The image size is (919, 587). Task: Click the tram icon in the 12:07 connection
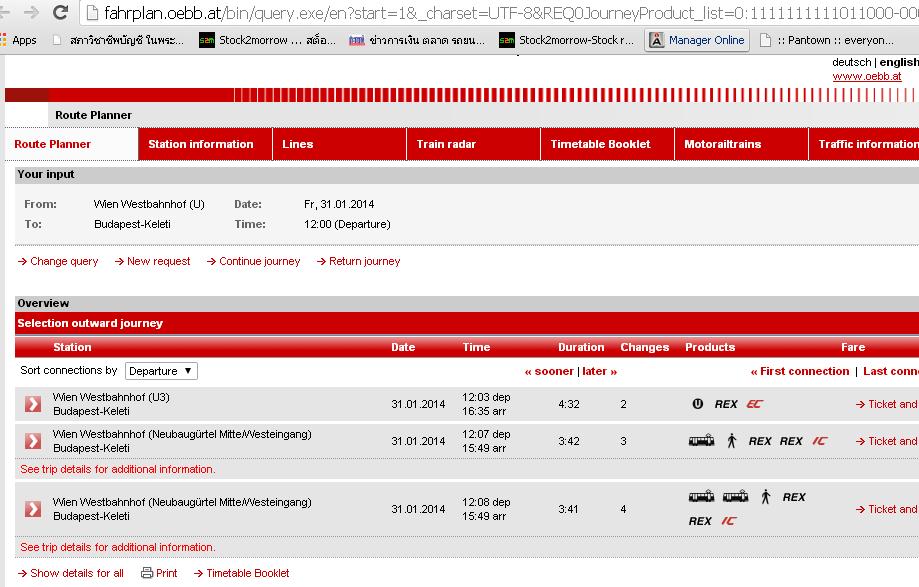(x=701, y=441)
